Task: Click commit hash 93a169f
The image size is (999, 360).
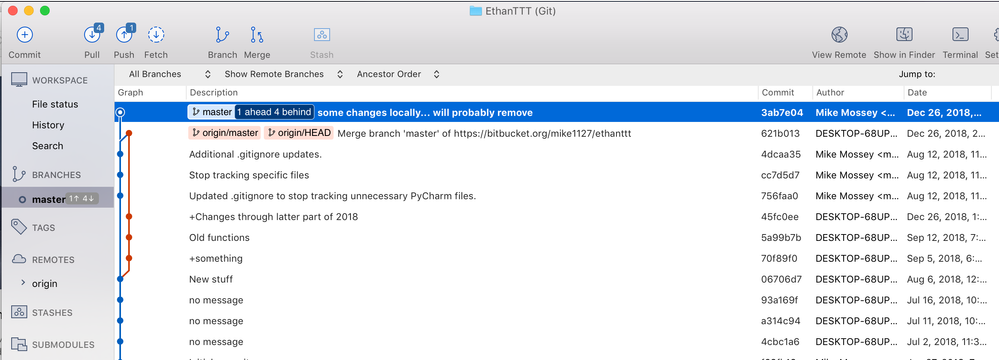Action: (780, 300)
